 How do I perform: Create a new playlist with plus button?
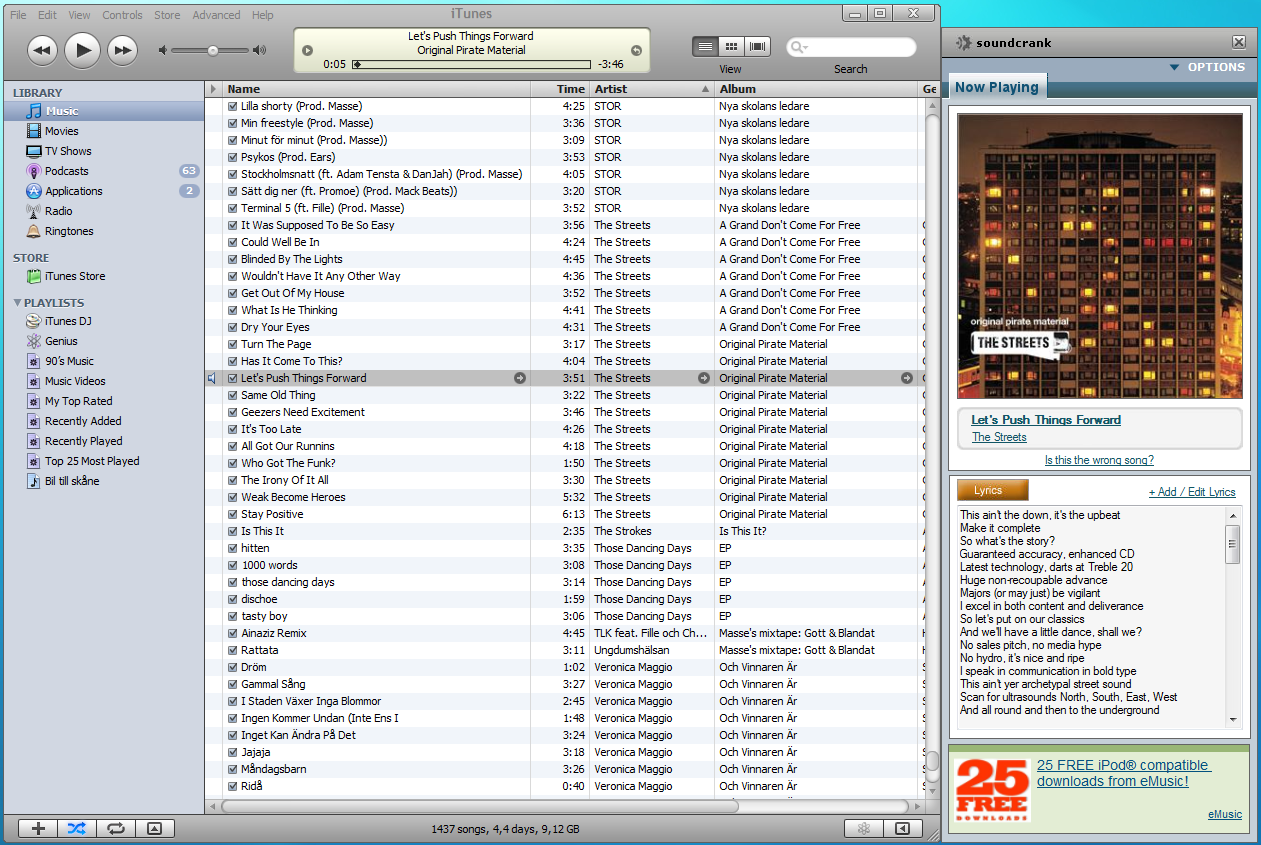(x=38, y=828)
